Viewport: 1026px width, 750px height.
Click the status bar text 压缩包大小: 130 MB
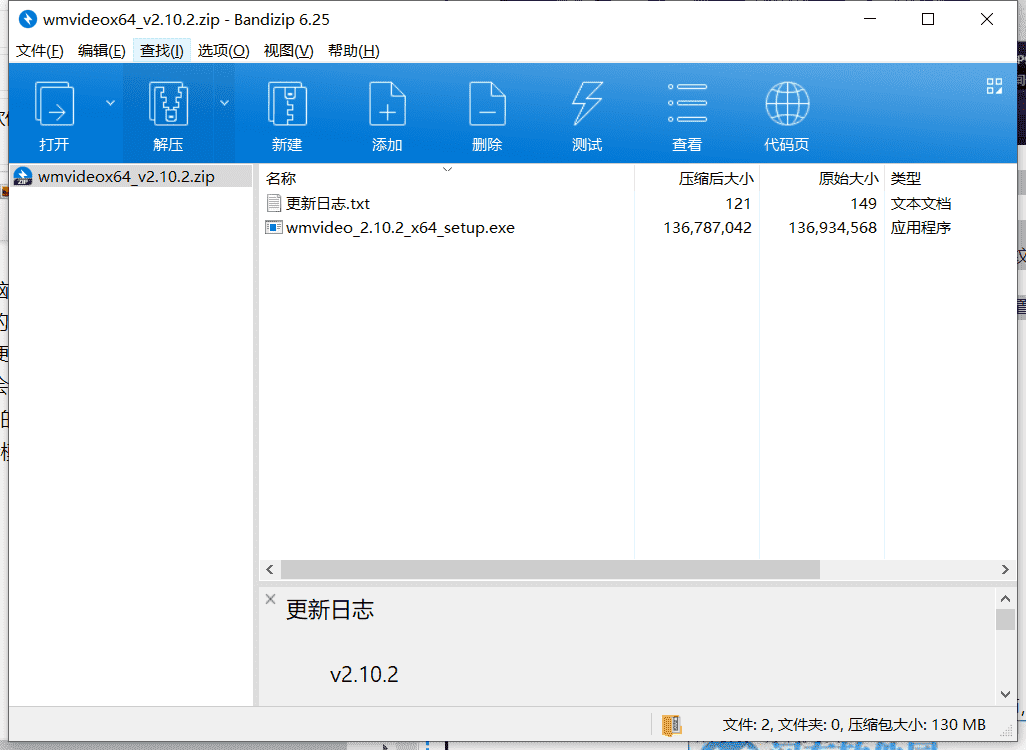(x=917, y=725)
